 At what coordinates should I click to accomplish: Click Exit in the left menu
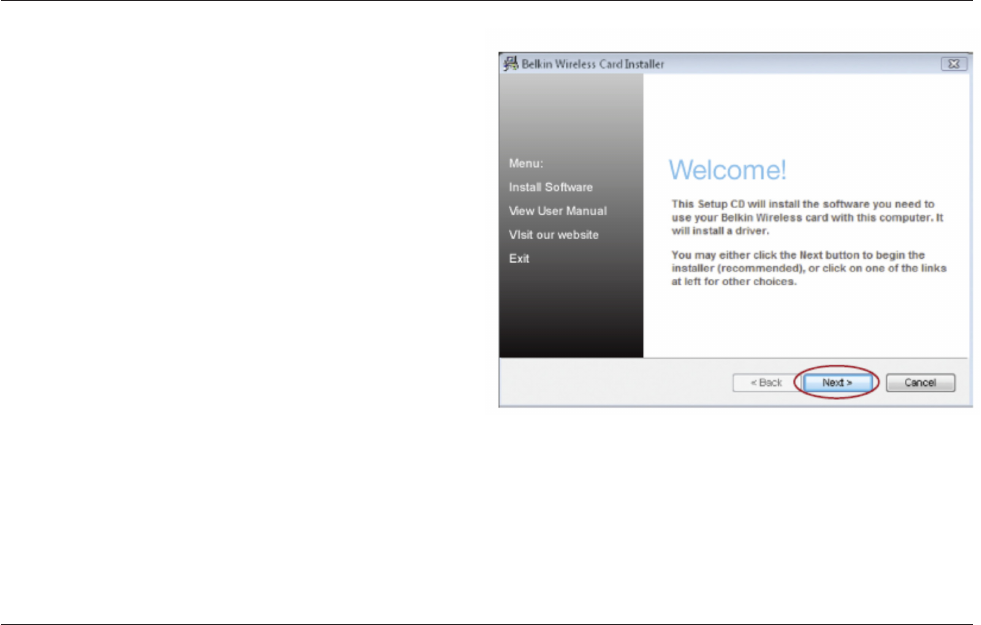[519, 258]
